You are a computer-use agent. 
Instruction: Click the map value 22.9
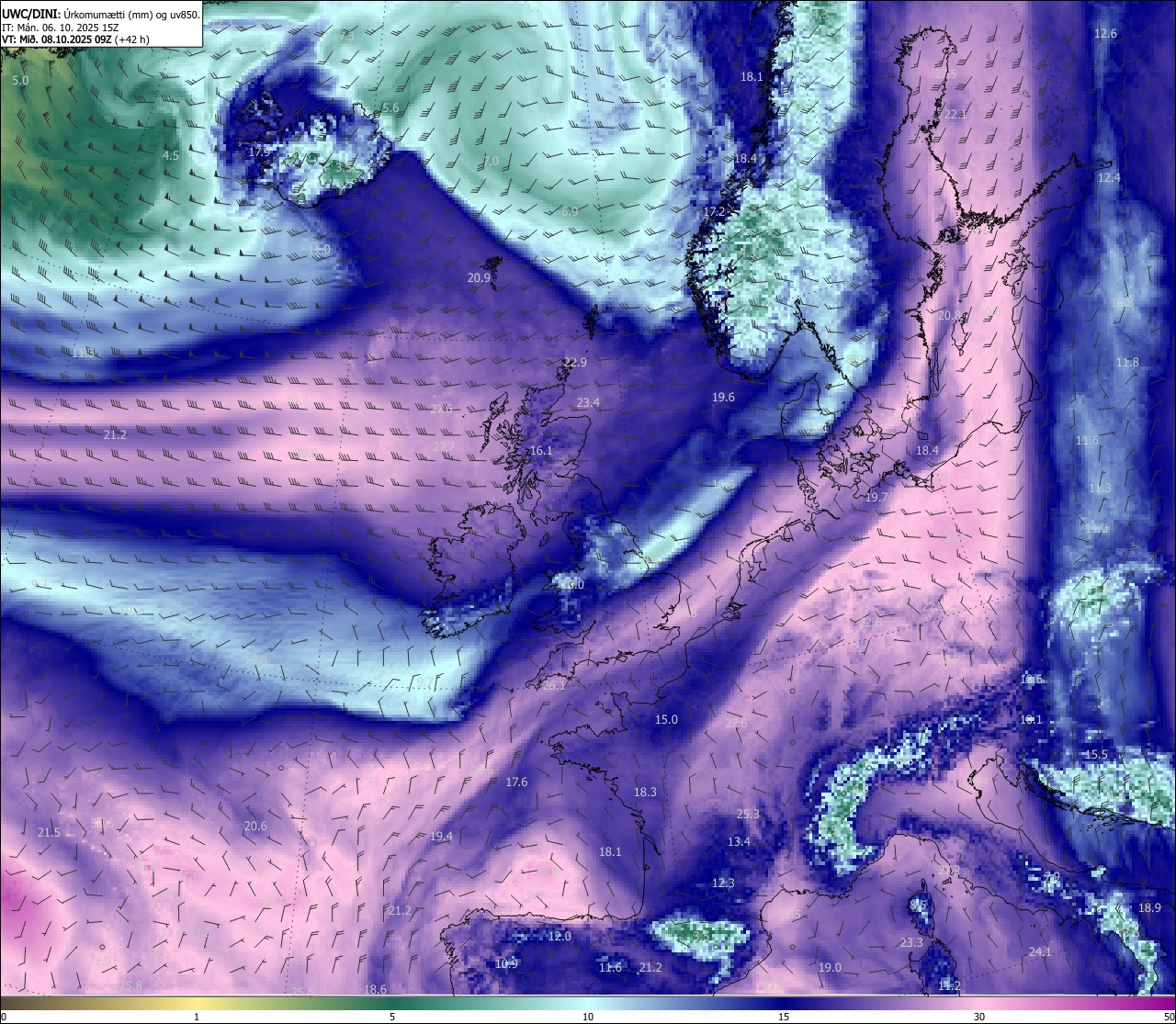(x=575, y=363)
